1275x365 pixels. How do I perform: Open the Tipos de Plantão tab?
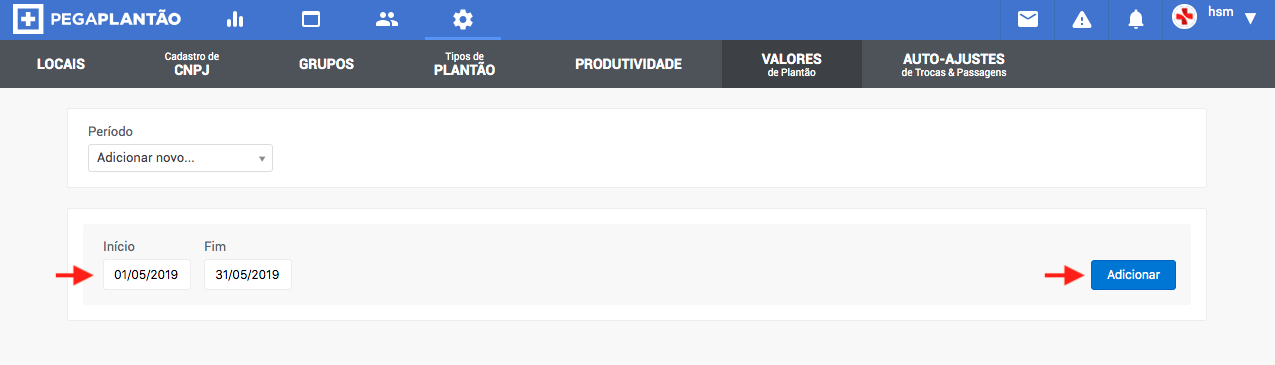point(464,64)
